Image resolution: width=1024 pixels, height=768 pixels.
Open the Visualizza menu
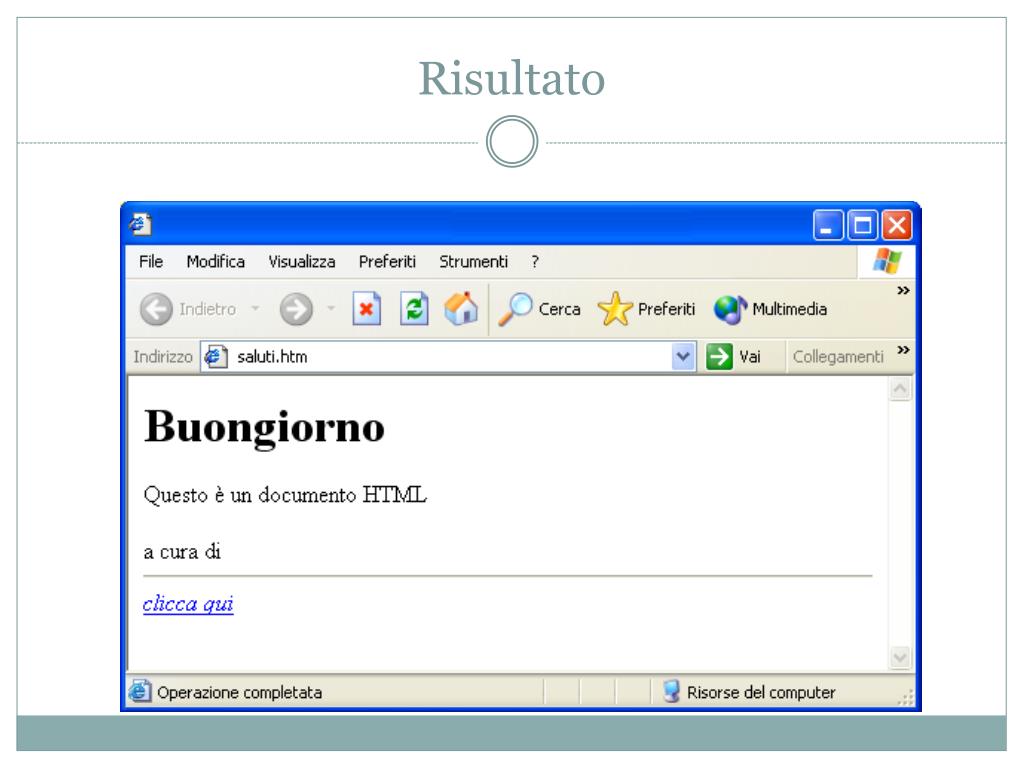[x=302, y=262]
